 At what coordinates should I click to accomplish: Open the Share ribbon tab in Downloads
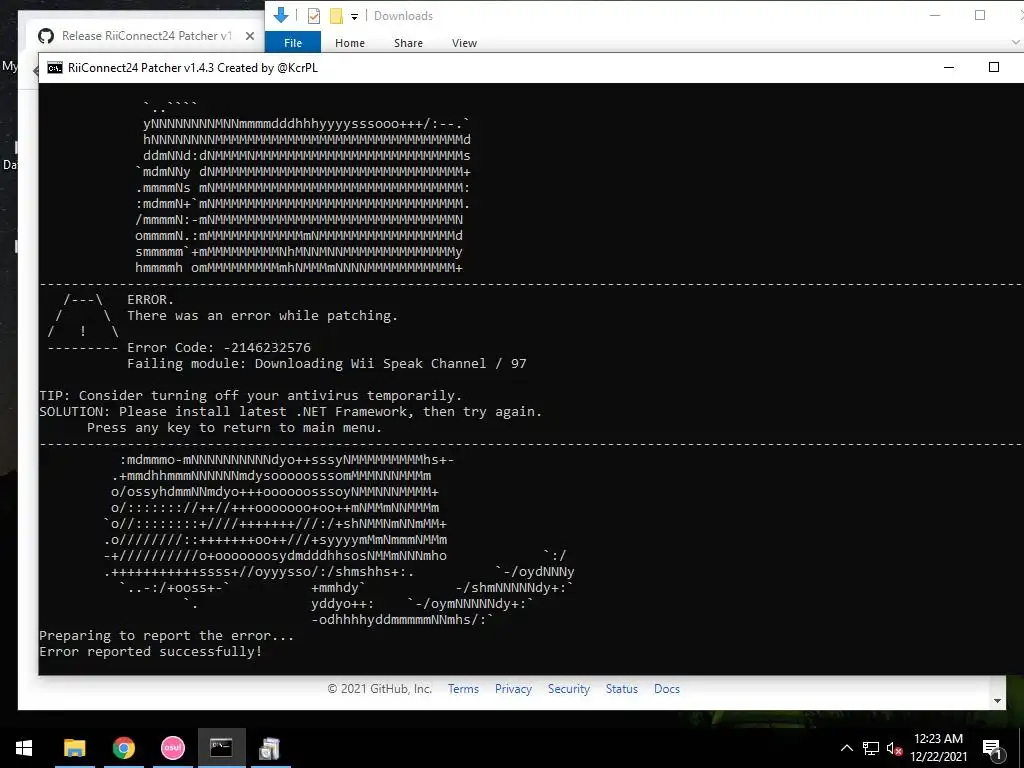pos(408,42)
